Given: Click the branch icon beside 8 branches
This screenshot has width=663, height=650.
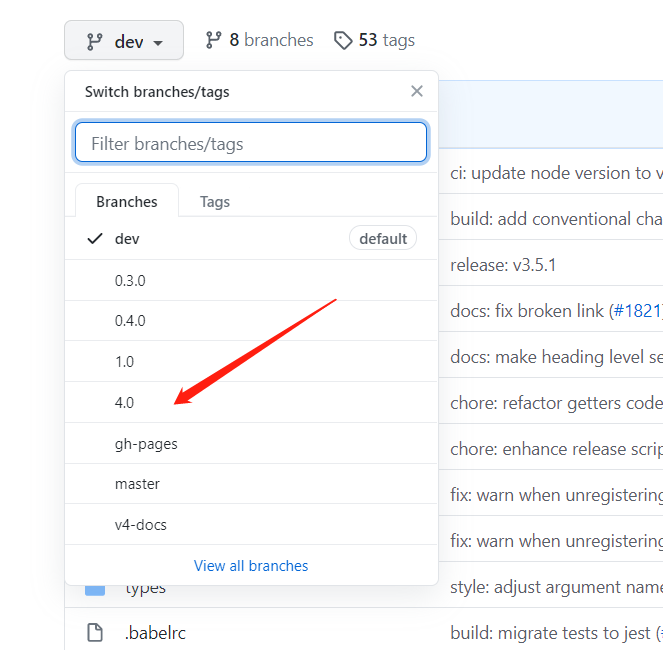Looking at the screenshot, I should (x=213, y=40).
